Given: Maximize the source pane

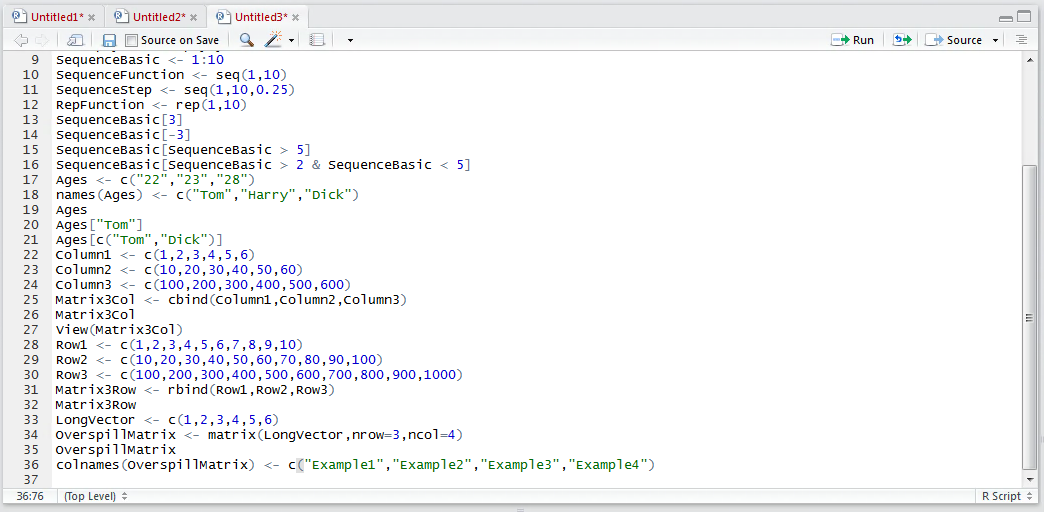Looking at the screenshot, I should [1023, 17].
